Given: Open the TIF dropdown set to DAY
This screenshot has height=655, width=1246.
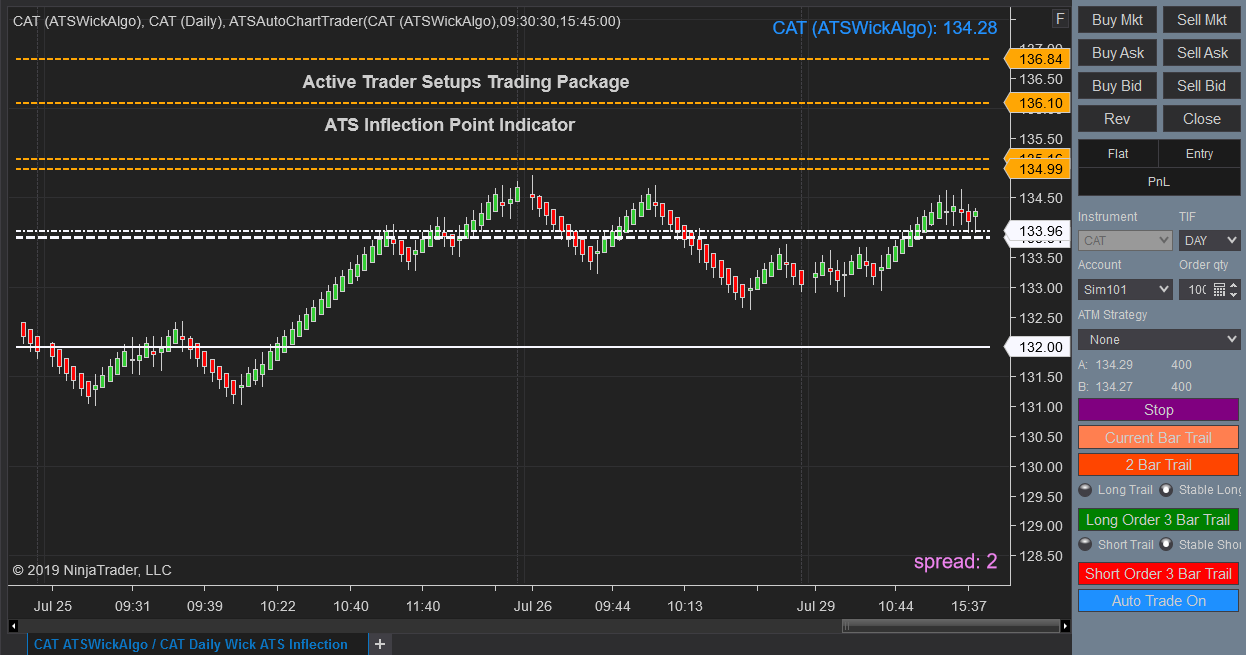Looking at the screenshot, I should 1210,241.
